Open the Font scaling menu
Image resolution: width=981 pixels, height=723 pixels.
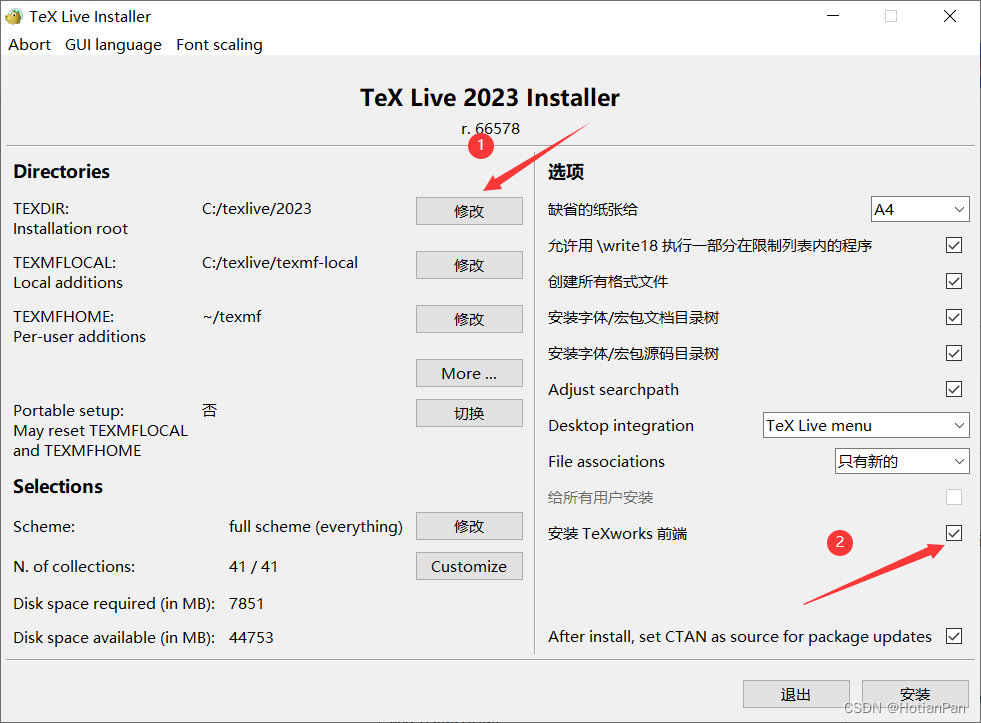(x=219, y=45)
